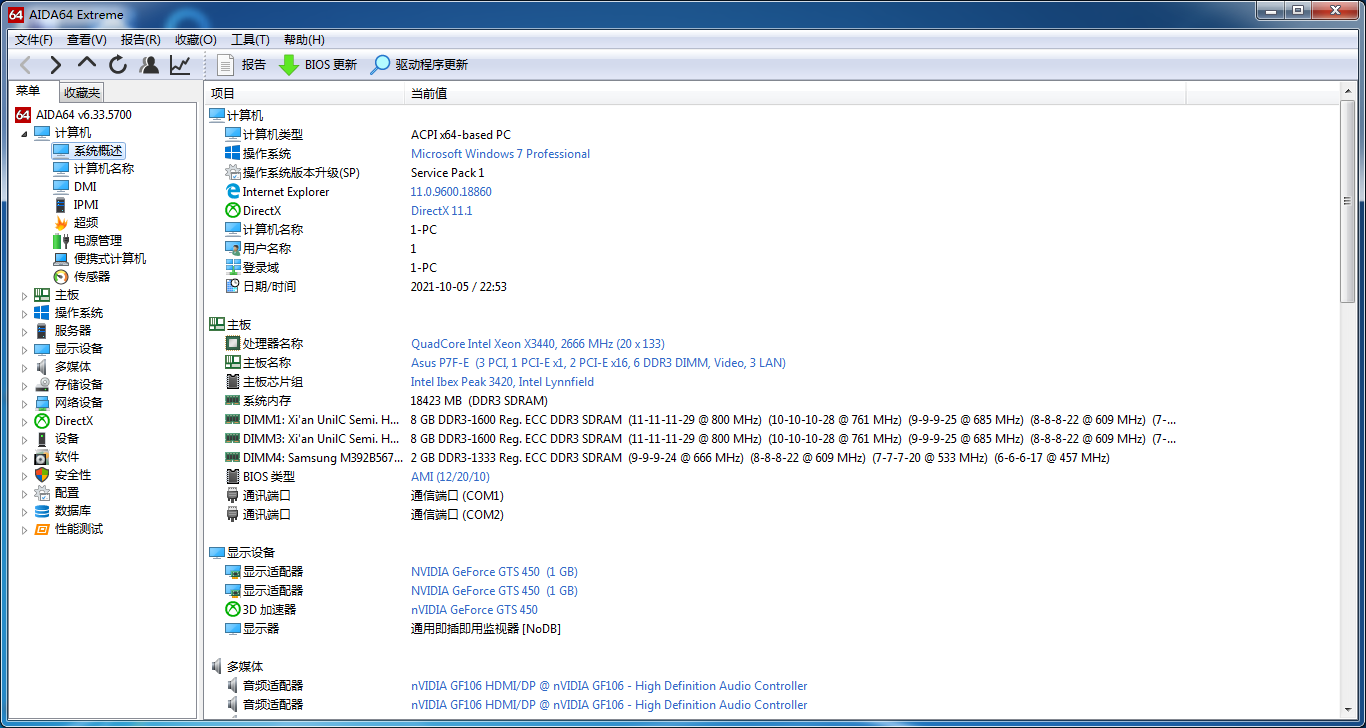Click the Internet Explorer row icon
Image resolution: width=1366 pixels, height=728 pixels.
tap(233, 192)
